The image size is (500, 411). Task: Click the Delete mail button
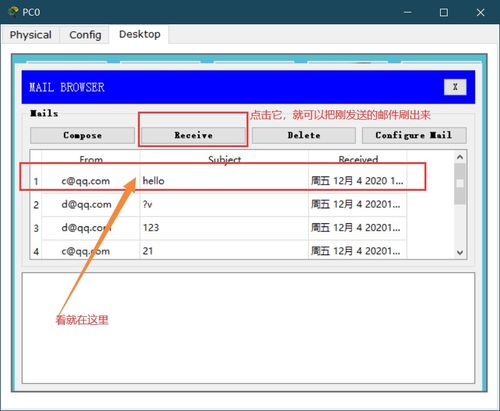point(304,135)
